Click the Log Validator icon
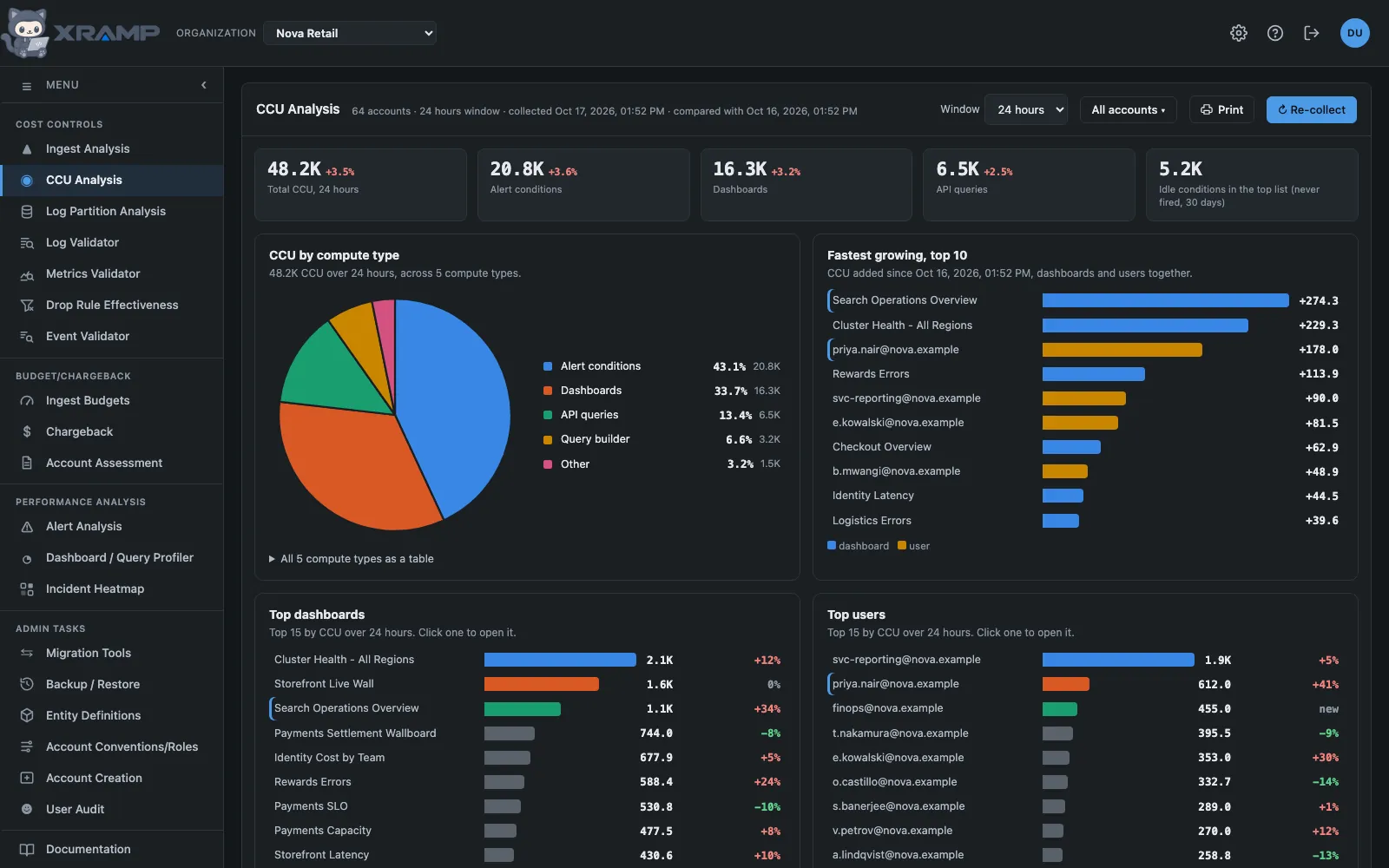Image resolution: width=1389 pixels, height=868 pixels. pyautogui.click(x=27, y=243)
